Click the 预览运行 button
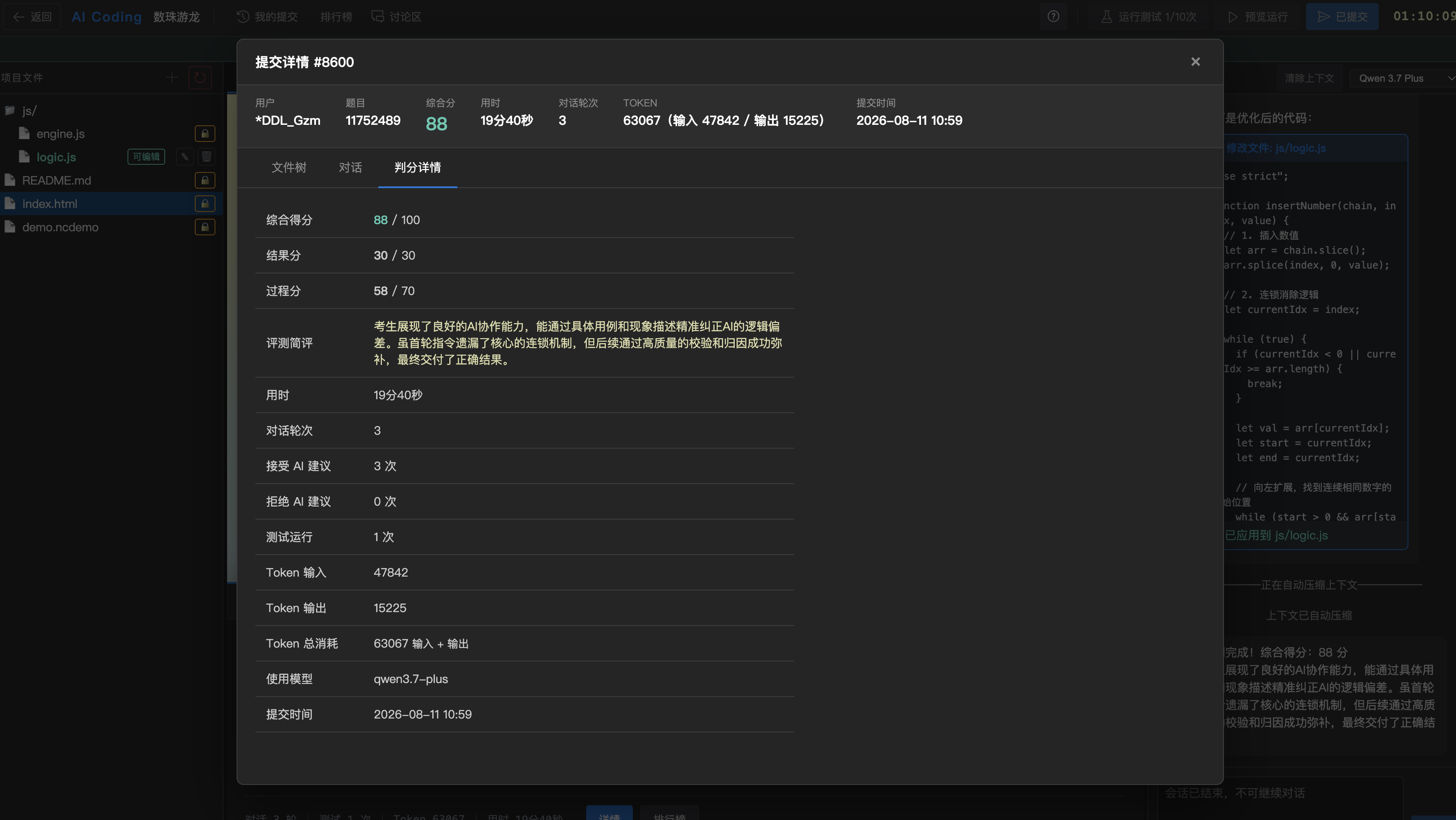Image resolution: width=1456 pixels, height=820 pixels. click(x=1258, y=17)
